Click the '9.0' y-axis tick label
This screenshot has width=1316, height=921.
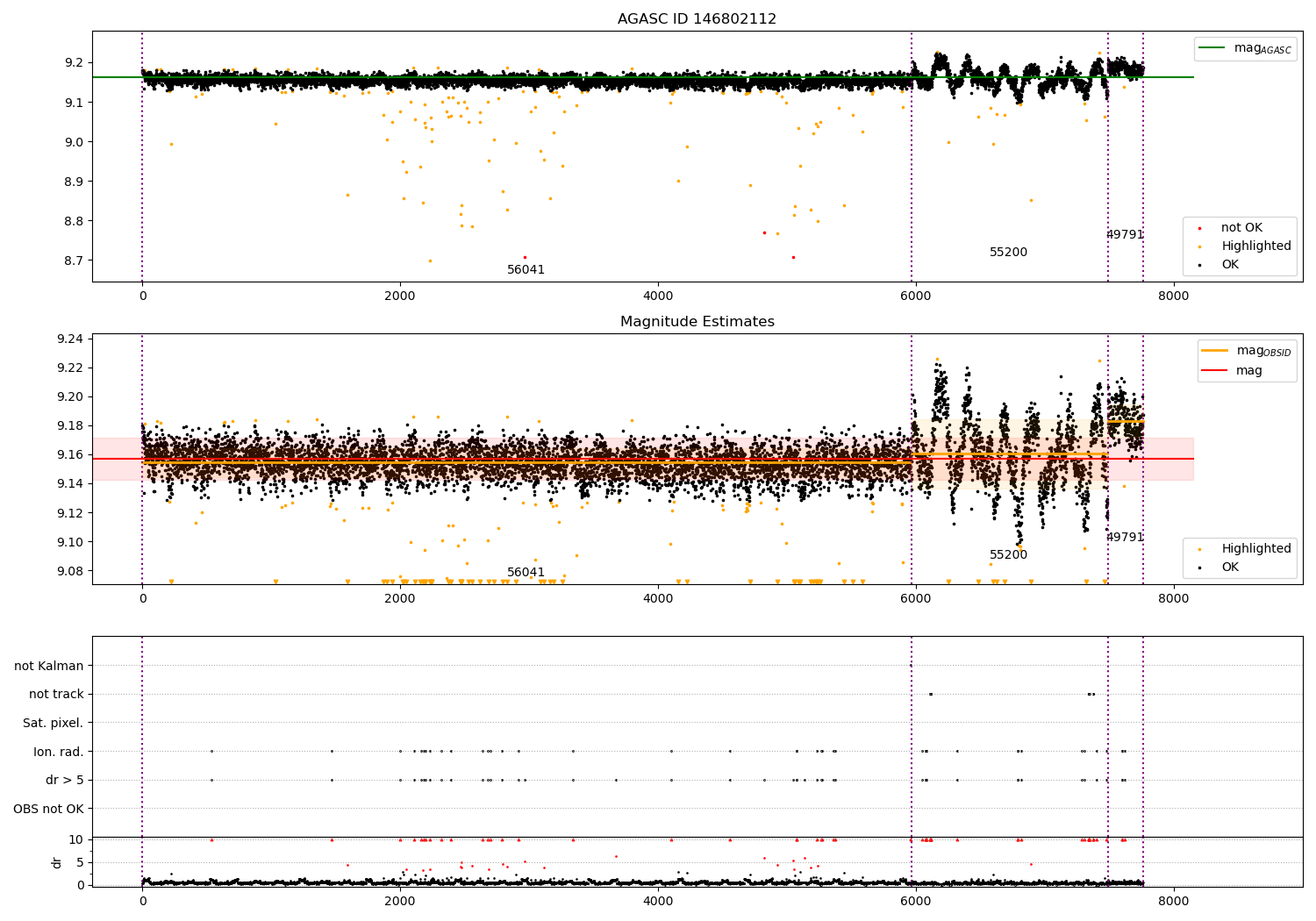coord(74,142)
